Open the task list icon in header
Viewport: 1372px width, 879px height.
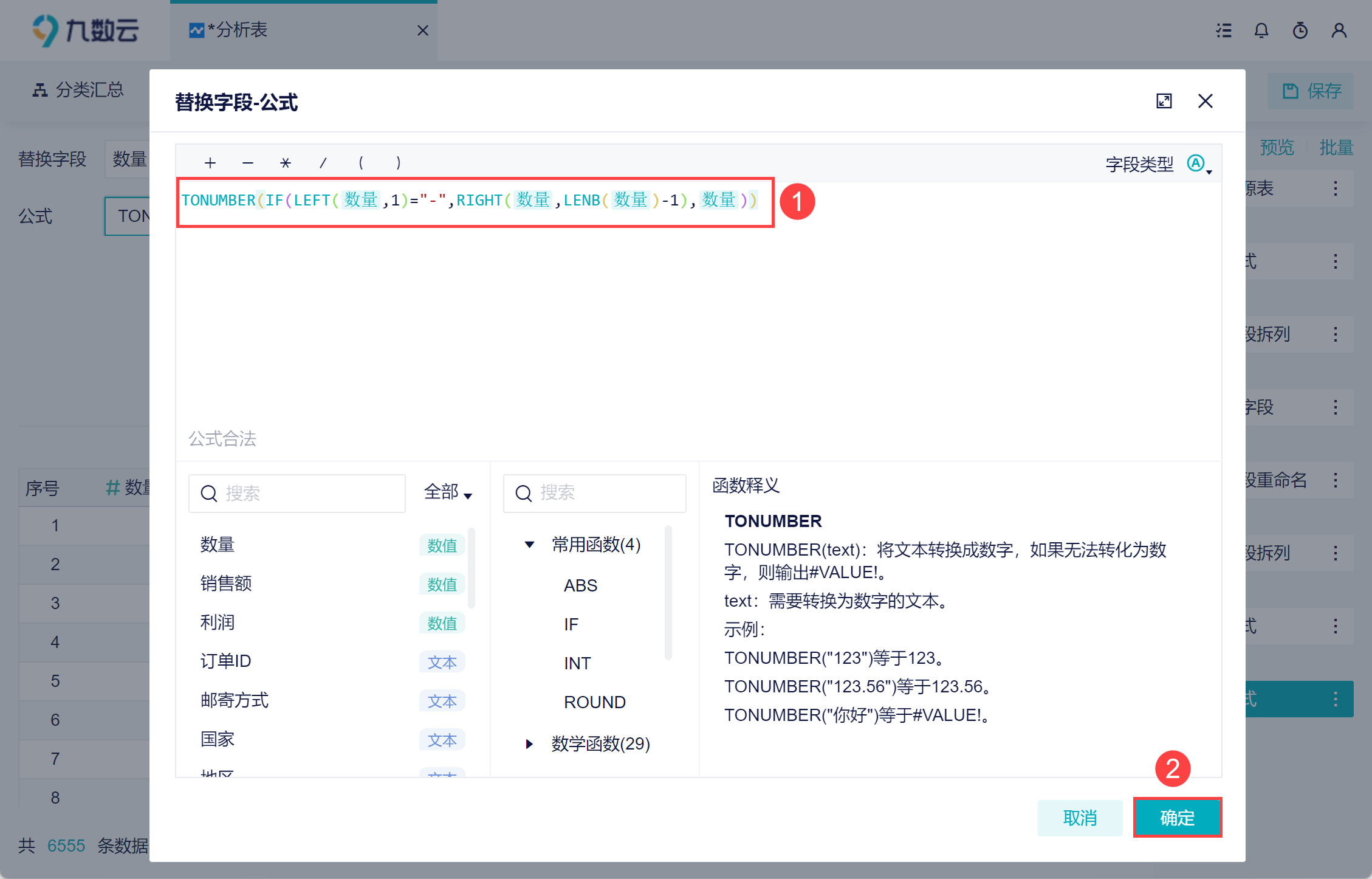(x=1223, y=30)
